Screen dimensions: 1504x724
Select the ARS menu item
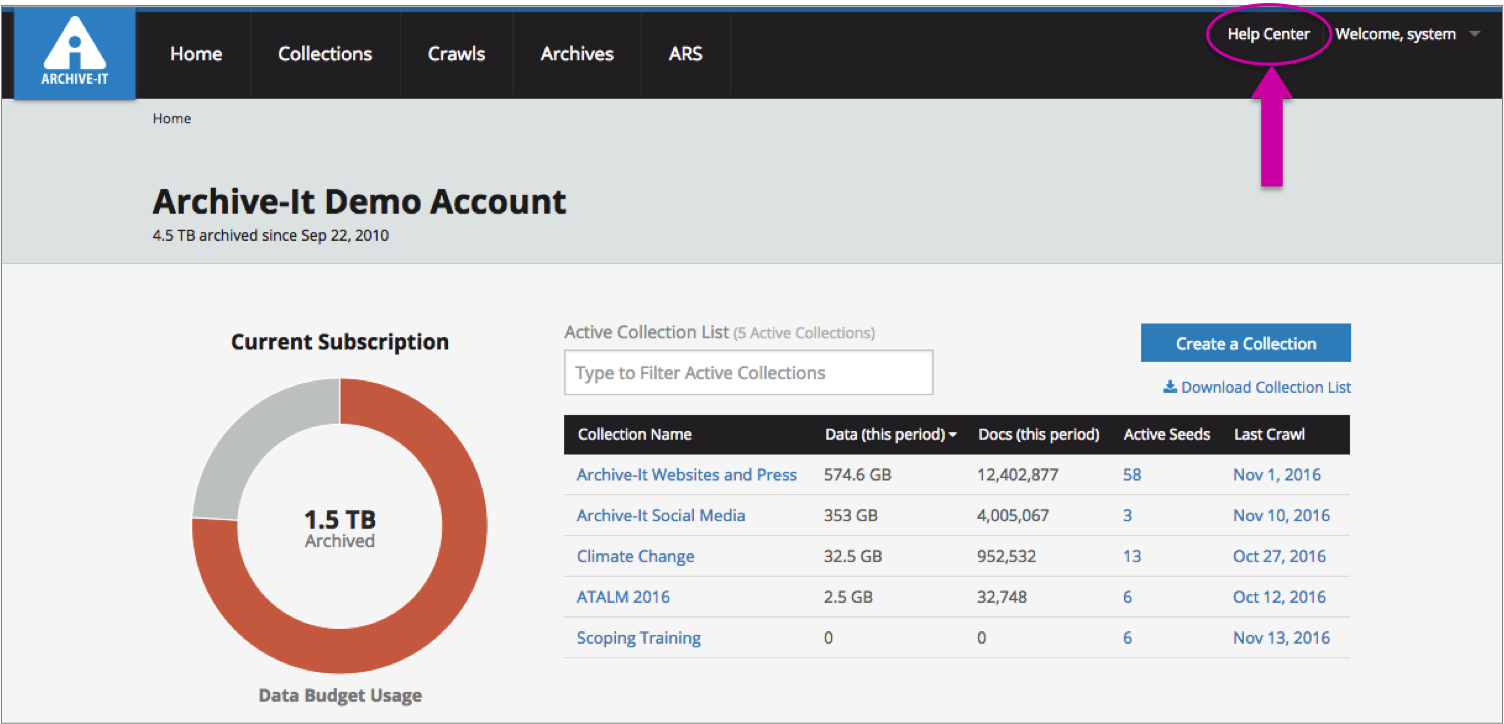tap(685, 54)
